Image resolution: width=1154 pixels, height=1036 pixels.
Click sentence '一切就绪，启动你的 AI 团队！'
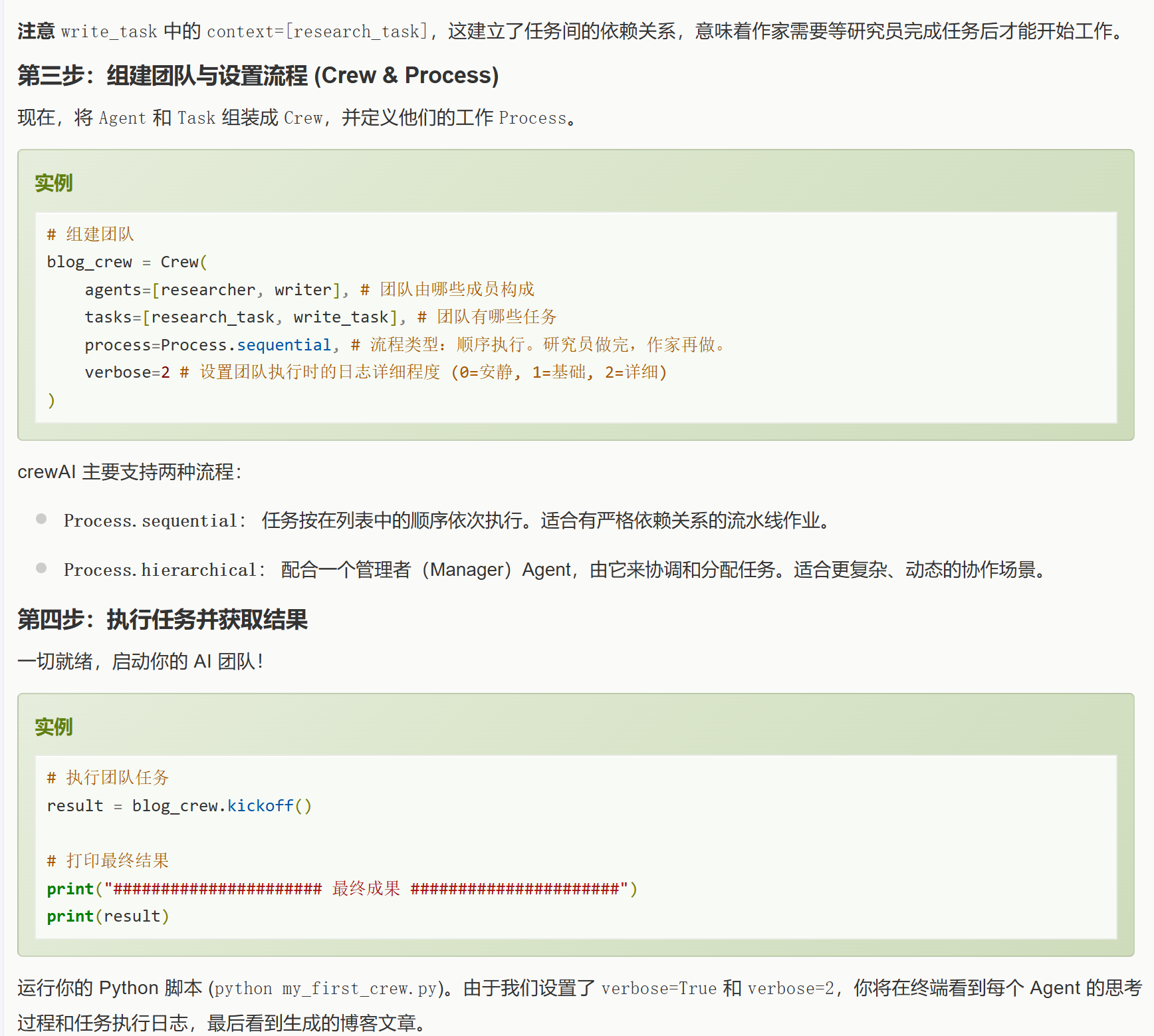141,662
